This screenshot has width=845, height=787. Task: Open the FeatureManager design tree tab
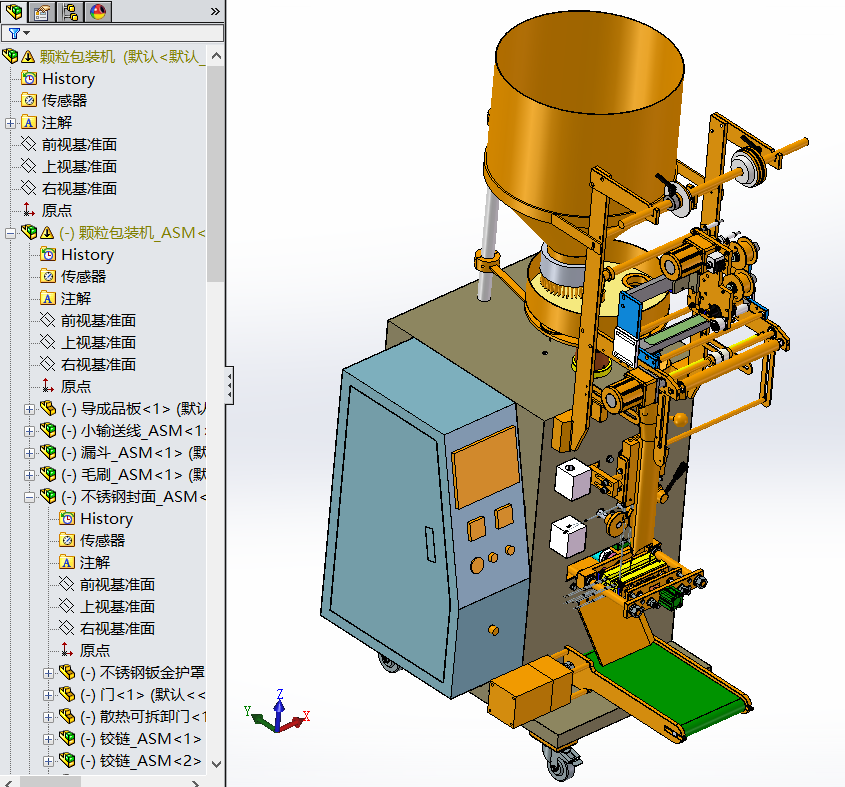[14, 11]
